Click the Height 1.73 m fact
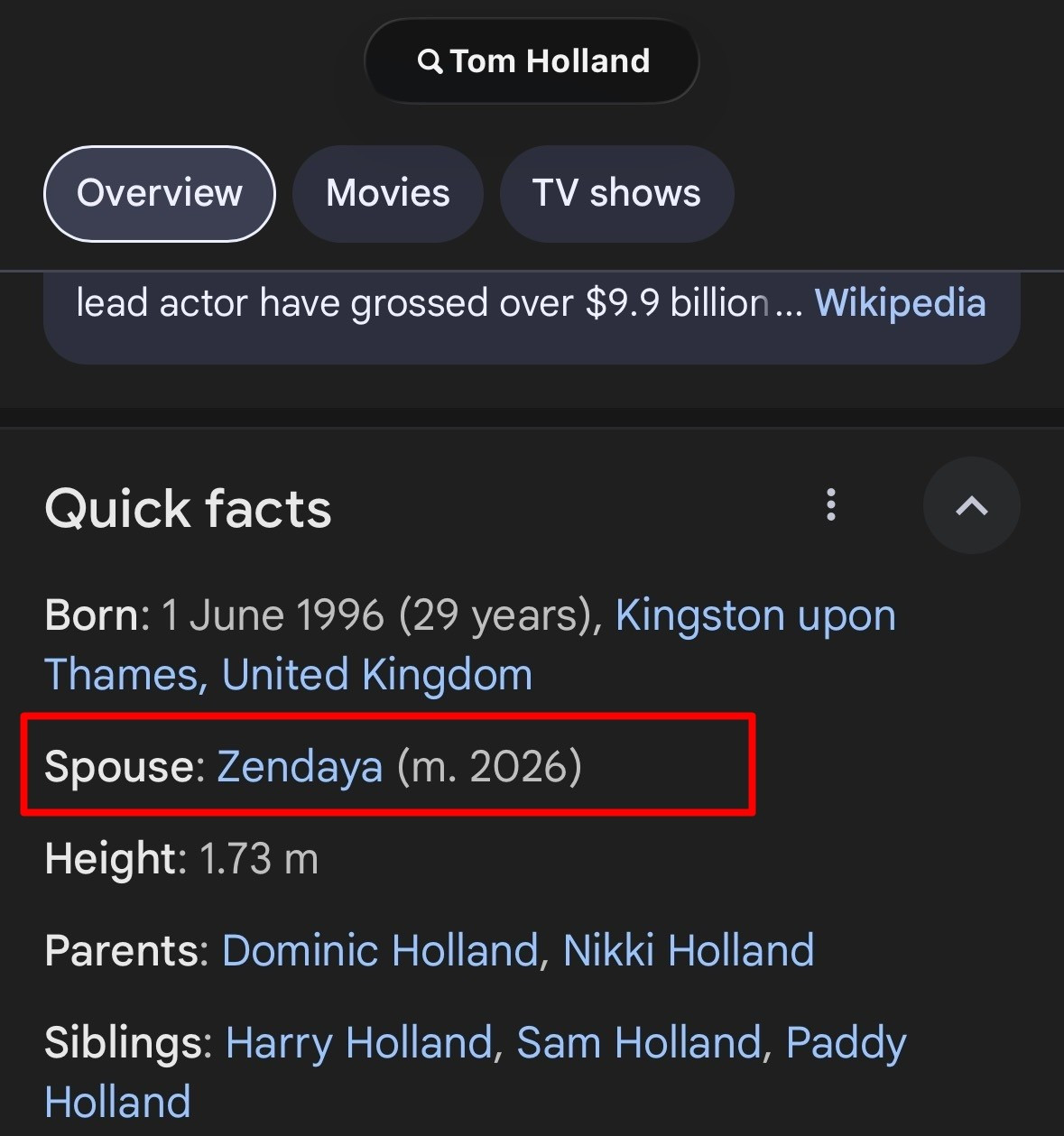The width and height of the screenshot is (1064, 1136). (181, 859)
